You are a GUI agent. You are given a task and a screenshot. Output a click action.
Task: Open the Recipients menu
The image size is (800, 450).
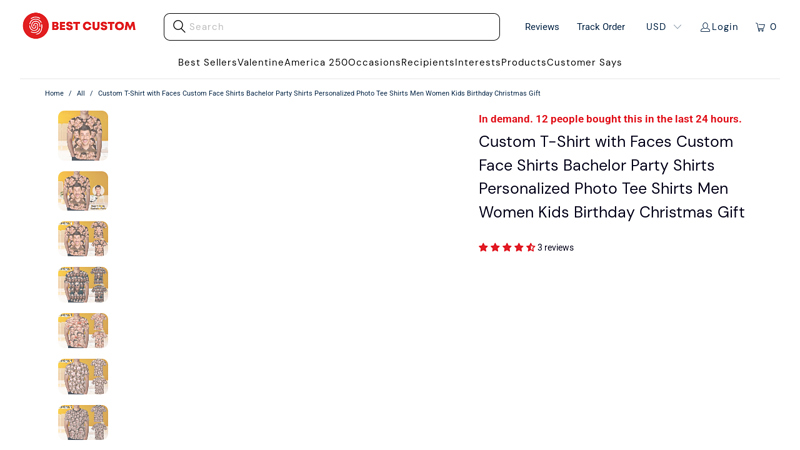(427, 62)
